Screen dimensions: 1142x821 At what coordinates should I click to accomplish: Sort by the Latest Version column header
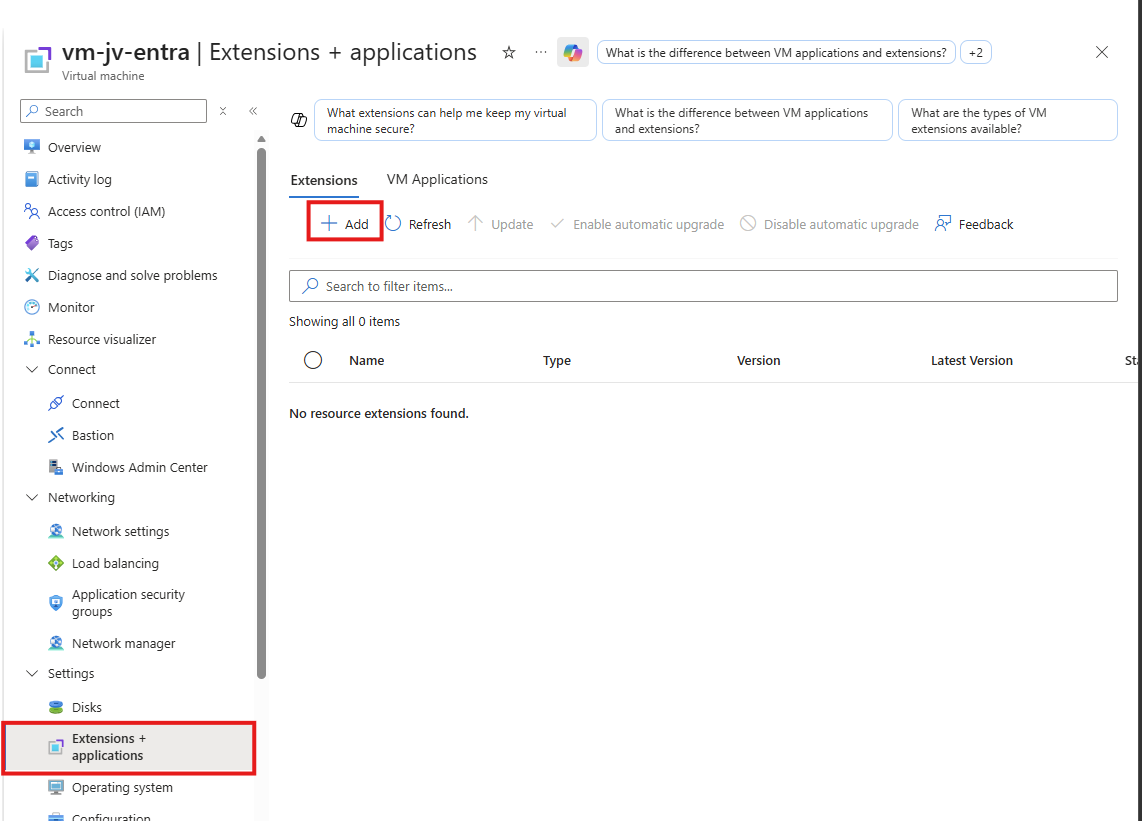pos(972,361)
